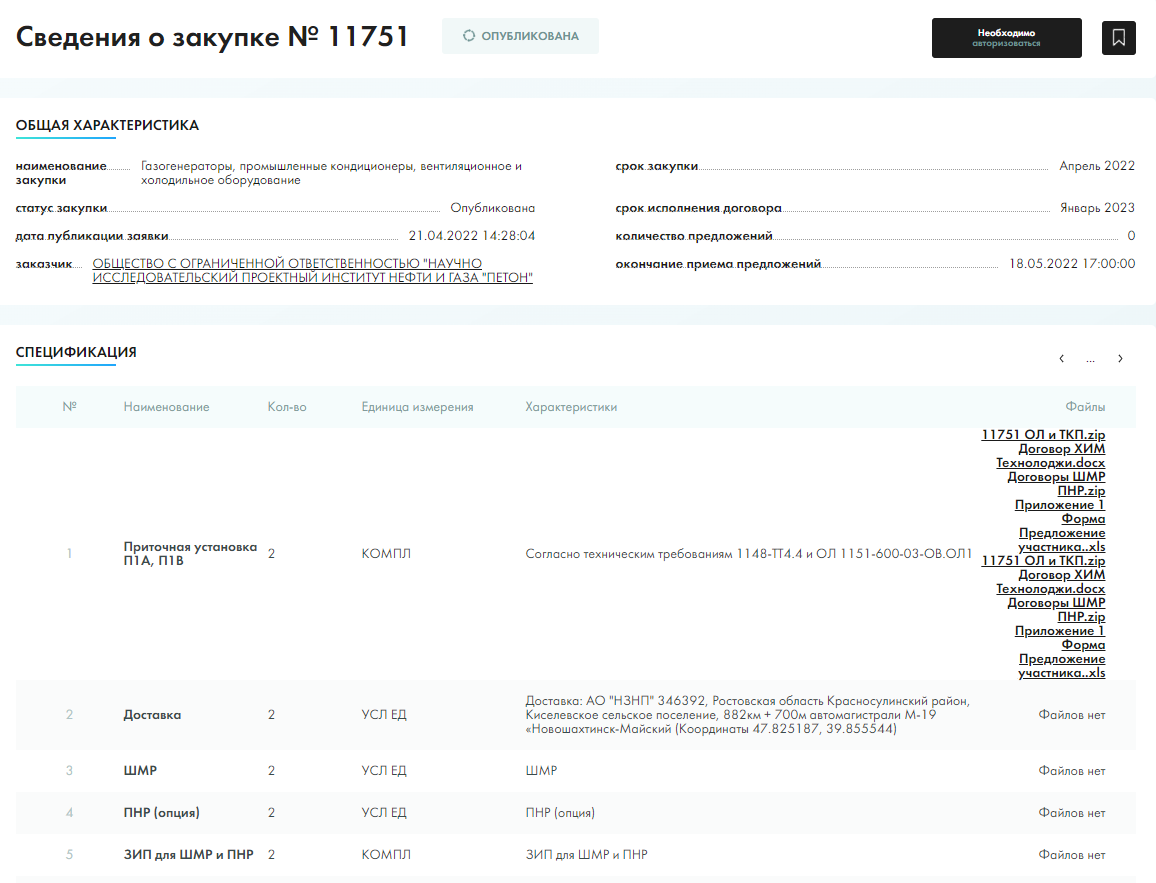Click the дата публикации заявки label
The height and width of the screenshot is (883, 1156).
click(x=92, y=236)
